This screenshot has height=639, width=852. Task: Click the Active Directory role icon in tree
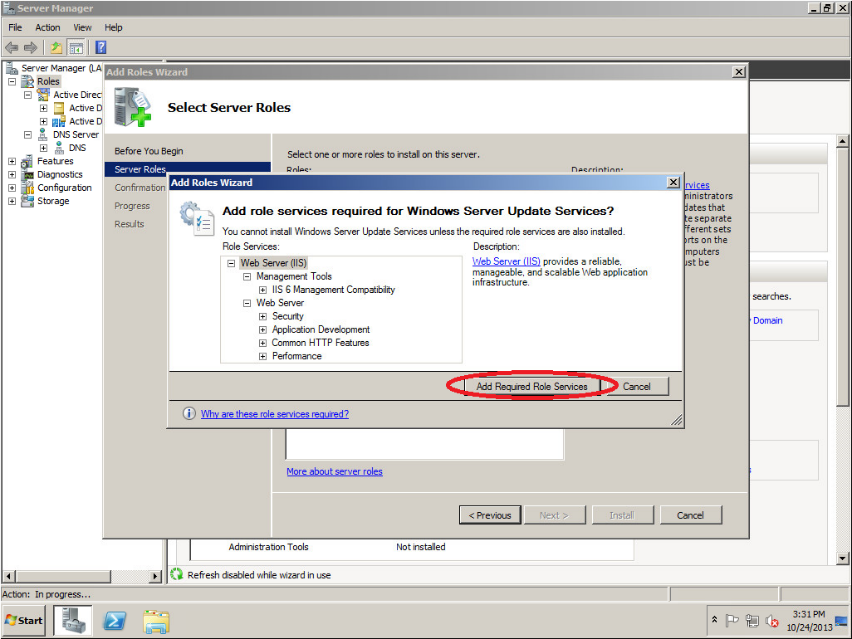(x=43, y=95)
